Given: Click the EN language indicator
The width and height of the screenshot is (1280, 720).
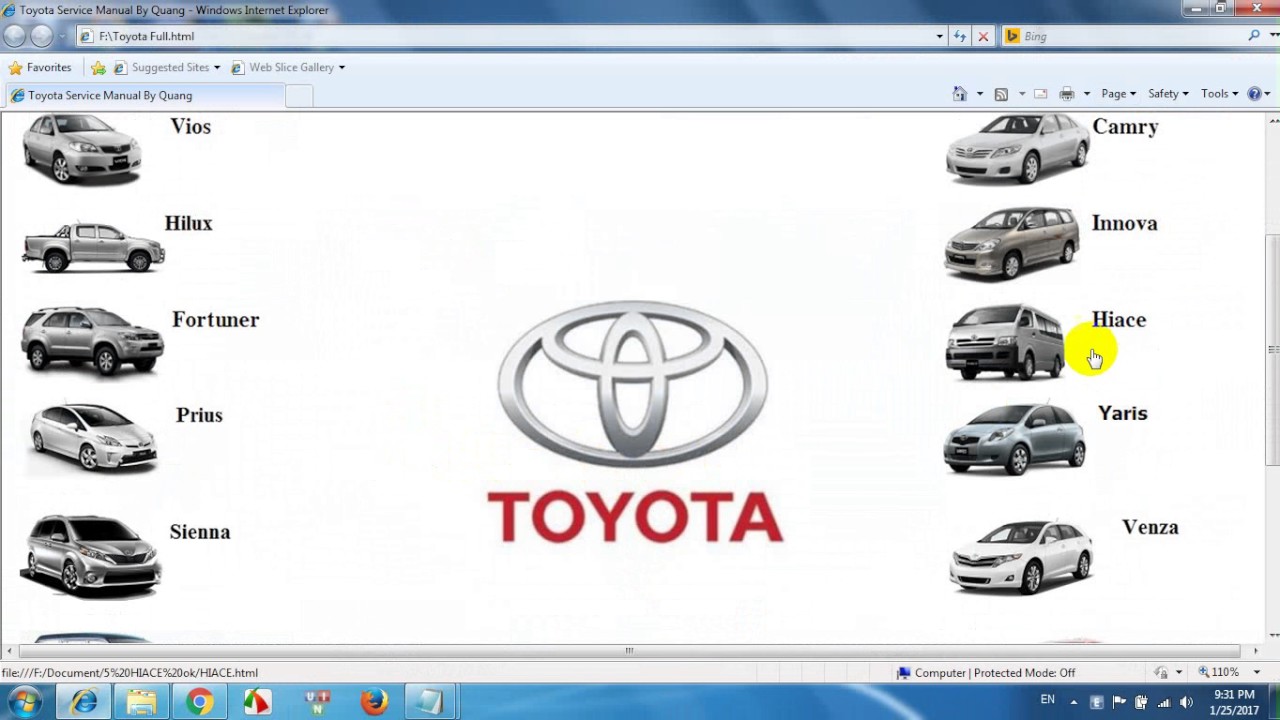Looking at the screenshot, I should (1047, 700).
